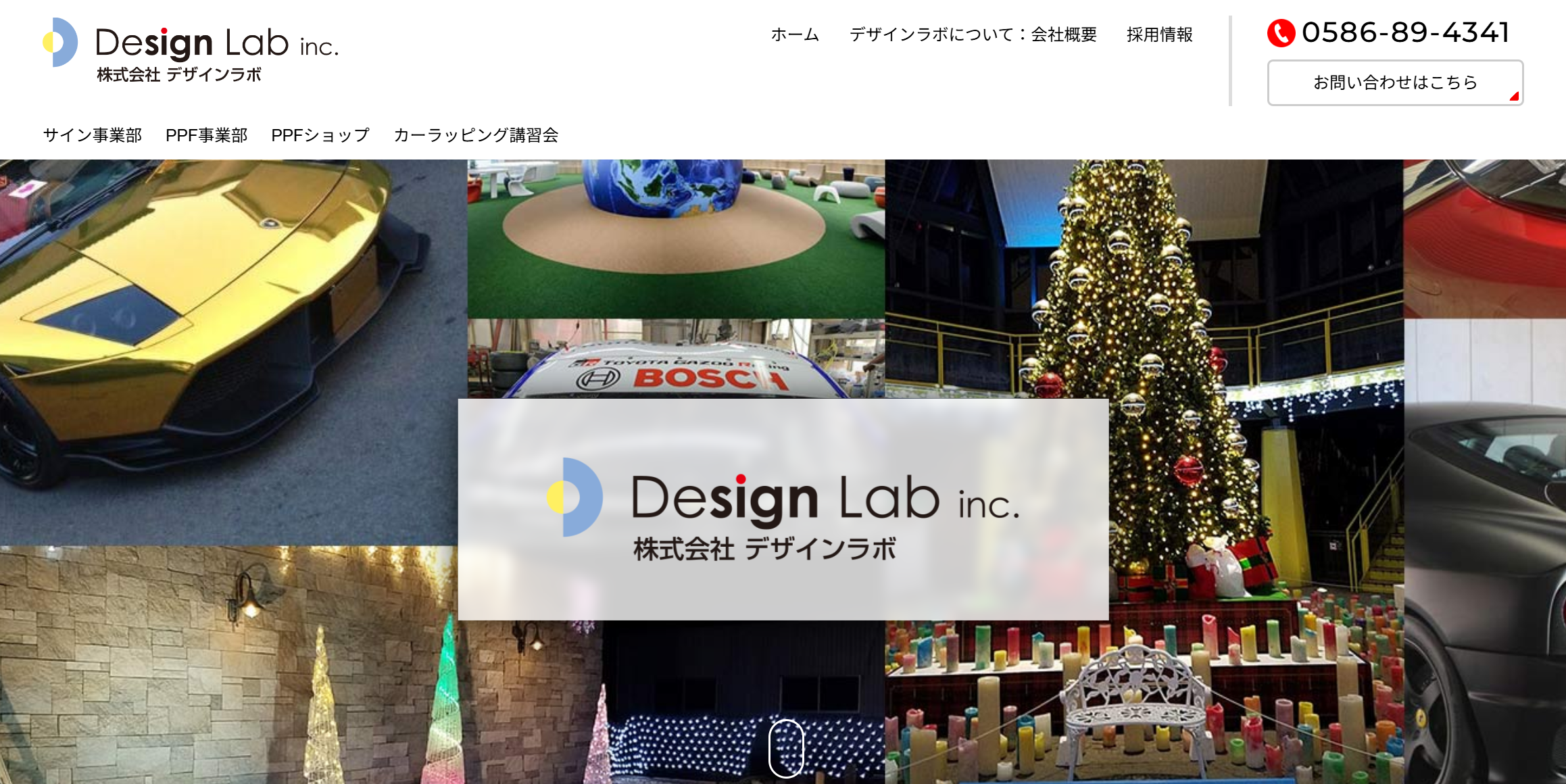This screenshot has width=1566, height=784.
Task: Open デザインラボについて：会社概要 page
Action: pyautogui.click(x=973, y=34)
